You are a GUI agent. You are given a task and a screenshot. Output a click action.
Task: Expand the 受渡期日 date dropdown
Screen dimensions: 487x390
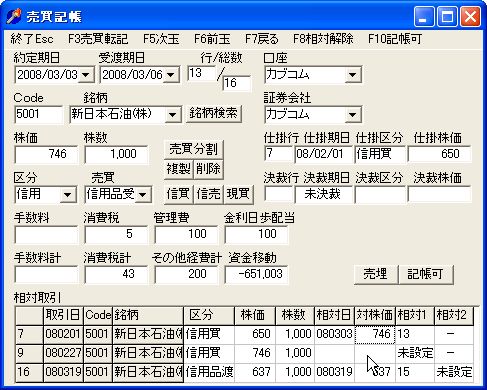click(x=171, y=75)
